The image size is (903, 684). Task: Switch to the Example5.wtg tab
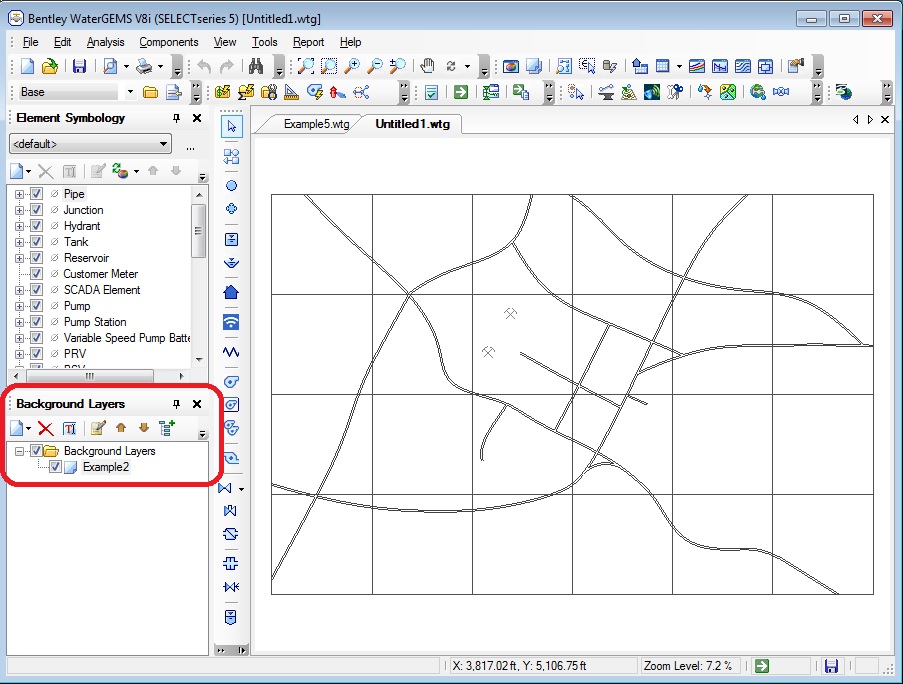[x=316, y=124]
